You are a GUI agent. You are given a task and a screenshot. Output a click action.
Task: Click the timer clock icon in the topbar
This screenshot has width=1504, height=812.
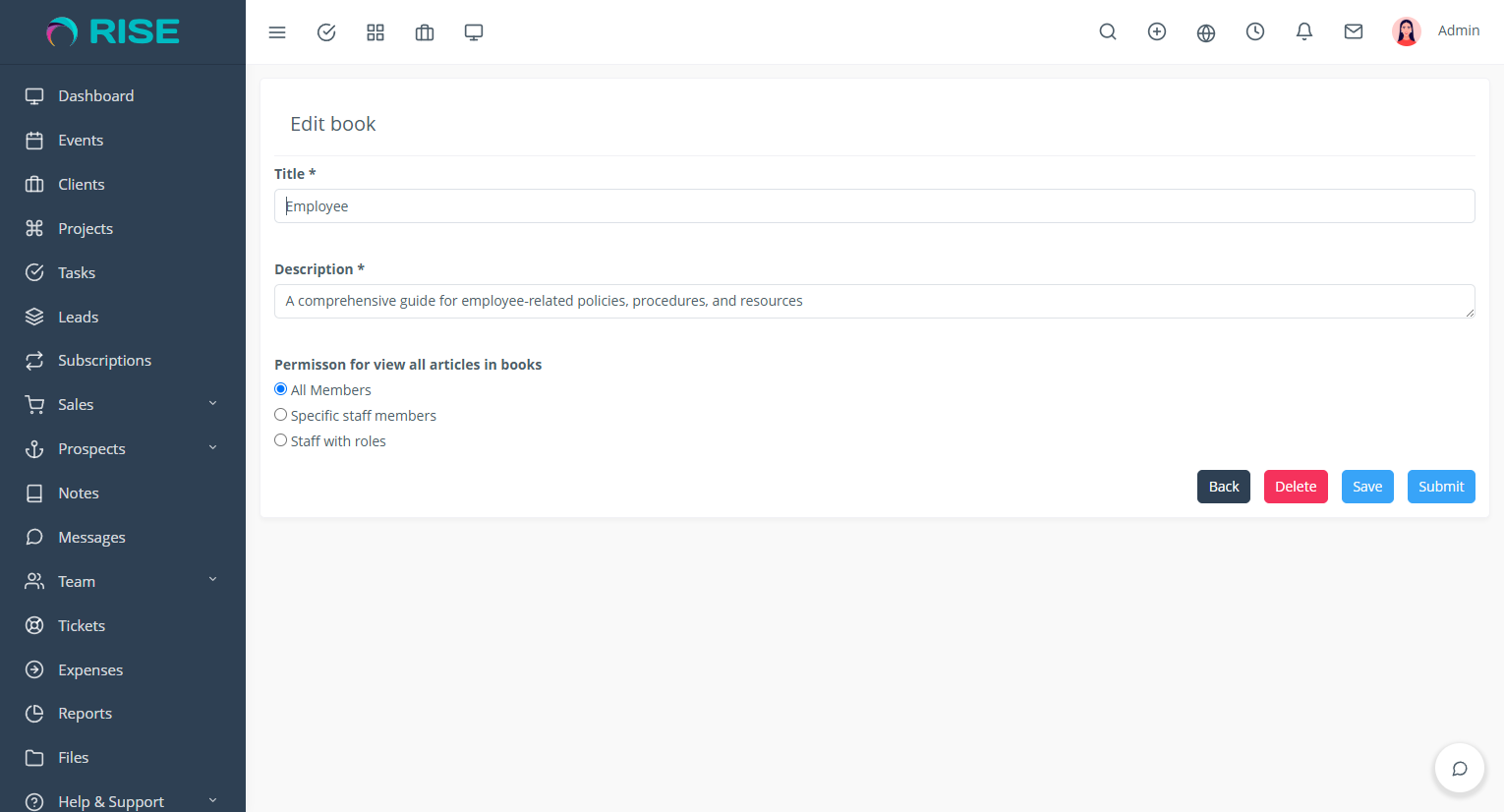[1255, 31]
